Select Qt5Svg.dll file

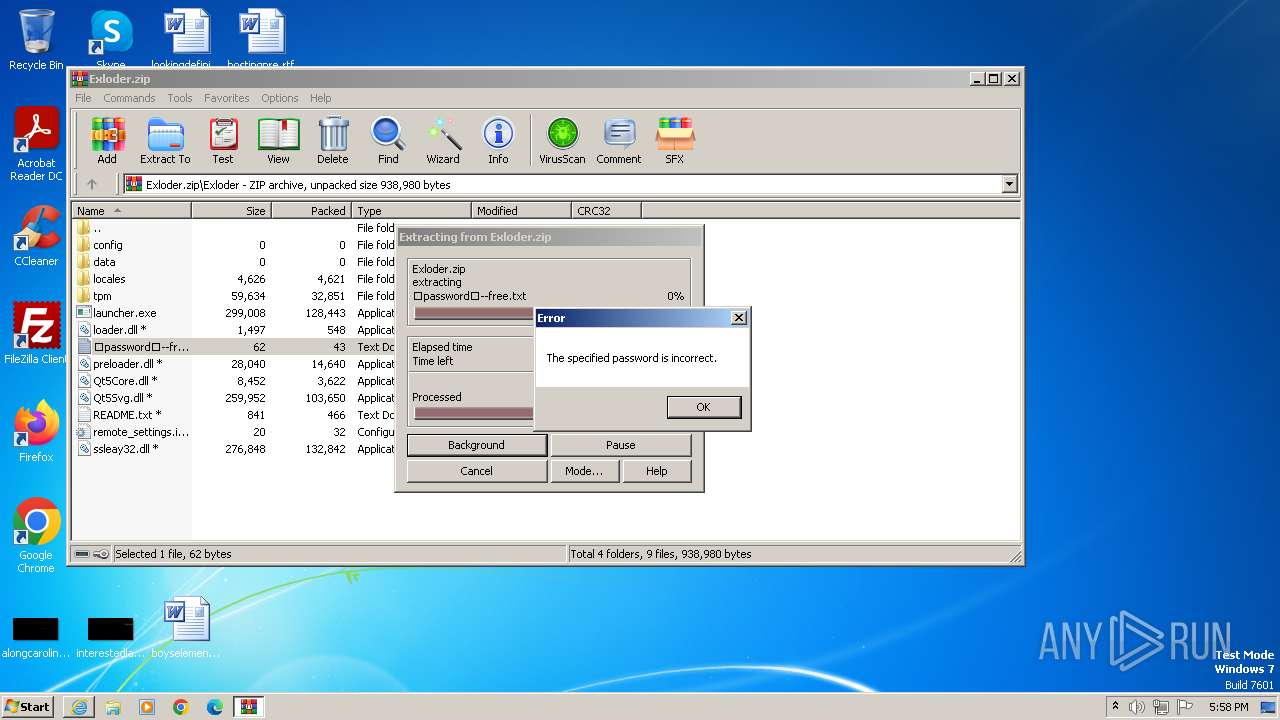click(124, 398)
